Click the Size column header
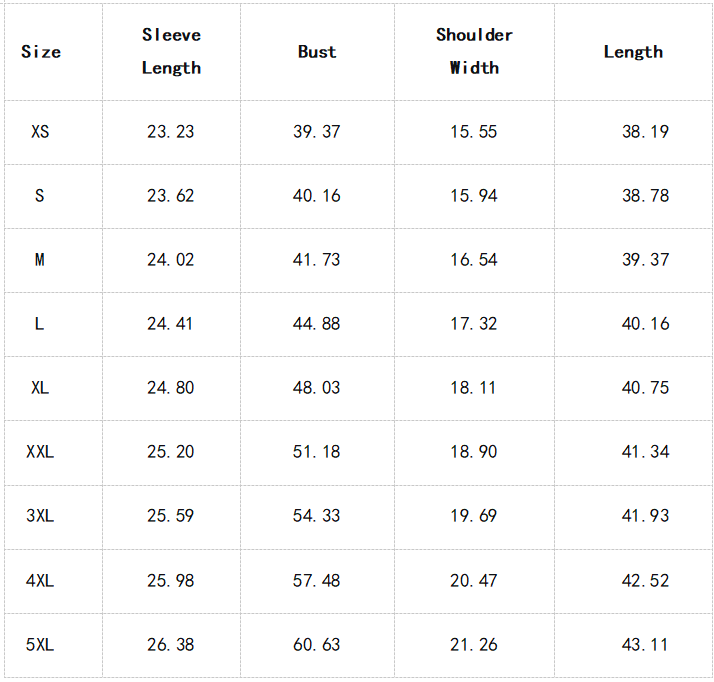Screen dimensions: 714x682 pyautogui.click(x=41, y=52)
